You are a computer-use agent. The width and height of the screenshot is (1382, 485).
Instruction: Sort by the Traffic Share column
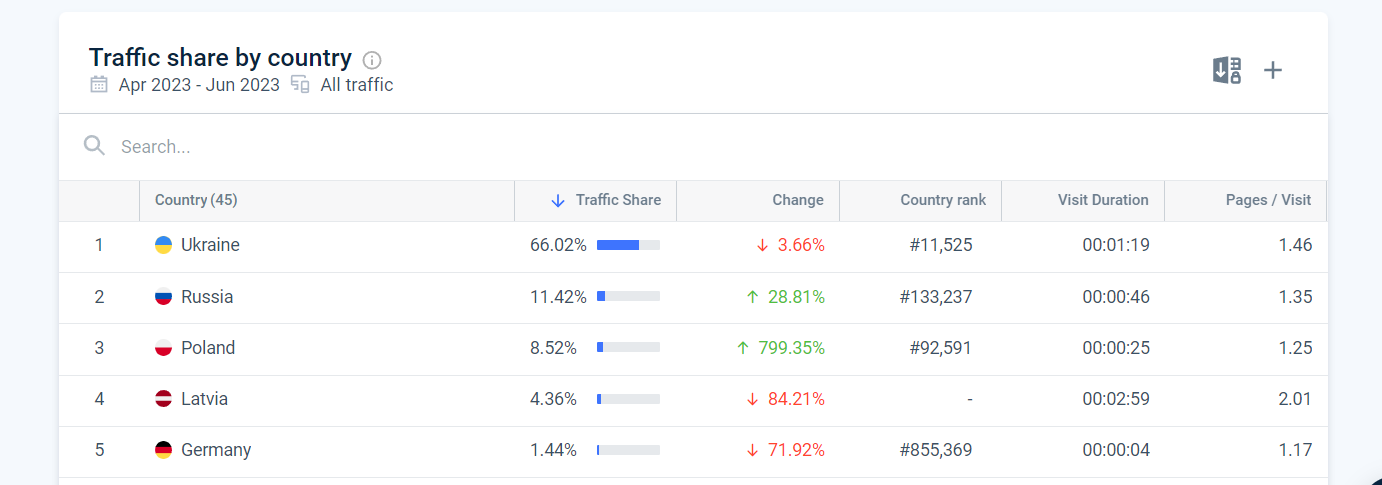tap(617, 200)
